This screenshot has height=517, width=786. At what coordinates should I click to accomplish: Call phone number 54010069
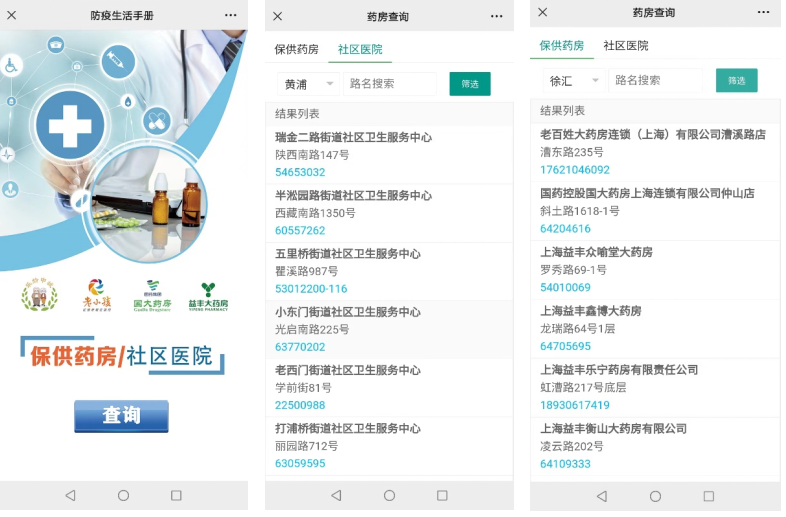point(565,287)
